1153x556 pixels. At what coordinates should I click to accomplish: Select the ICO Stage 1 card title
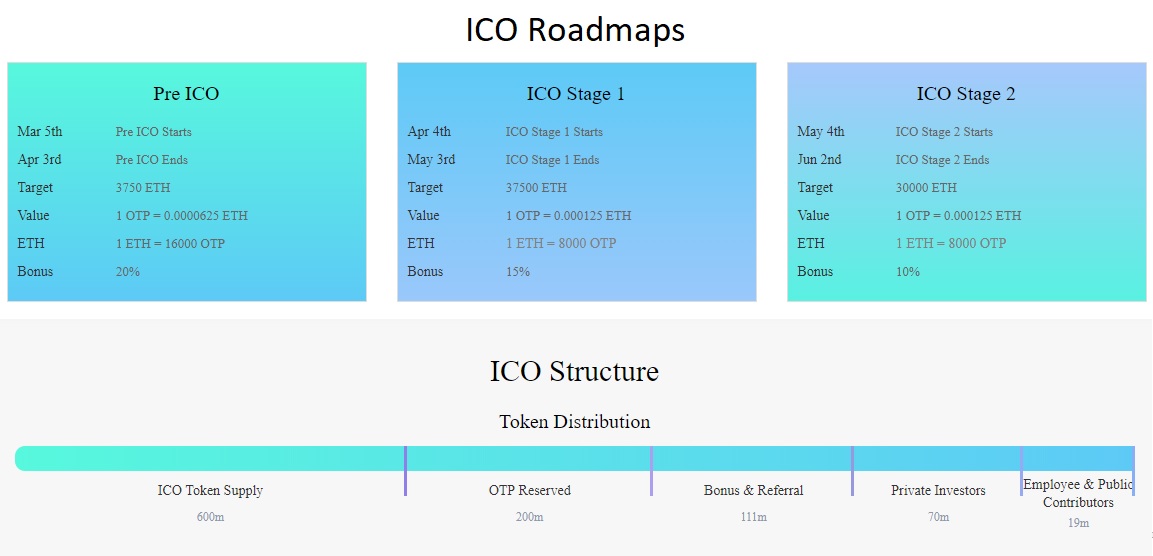(x=576, y=94)
